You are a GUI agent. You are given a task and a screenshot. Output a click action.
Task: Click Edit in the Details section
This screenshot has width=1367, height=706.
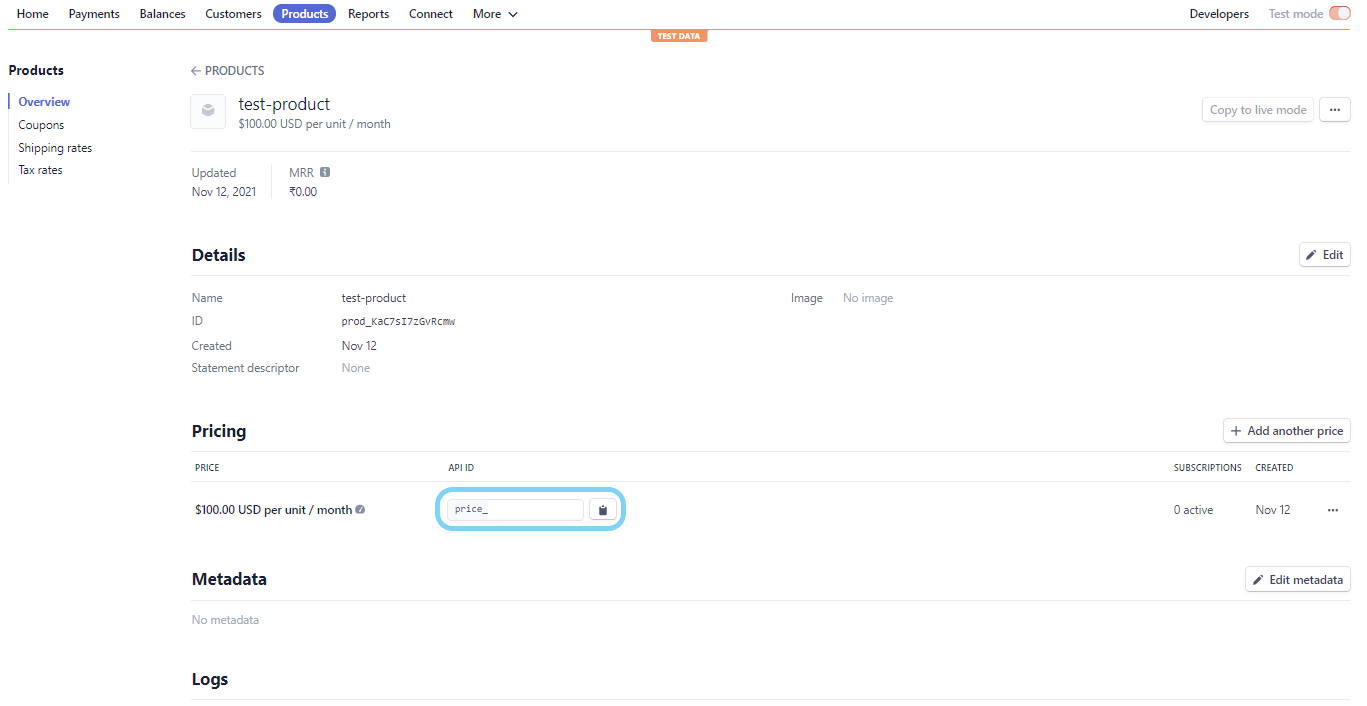click(1324, 255)
